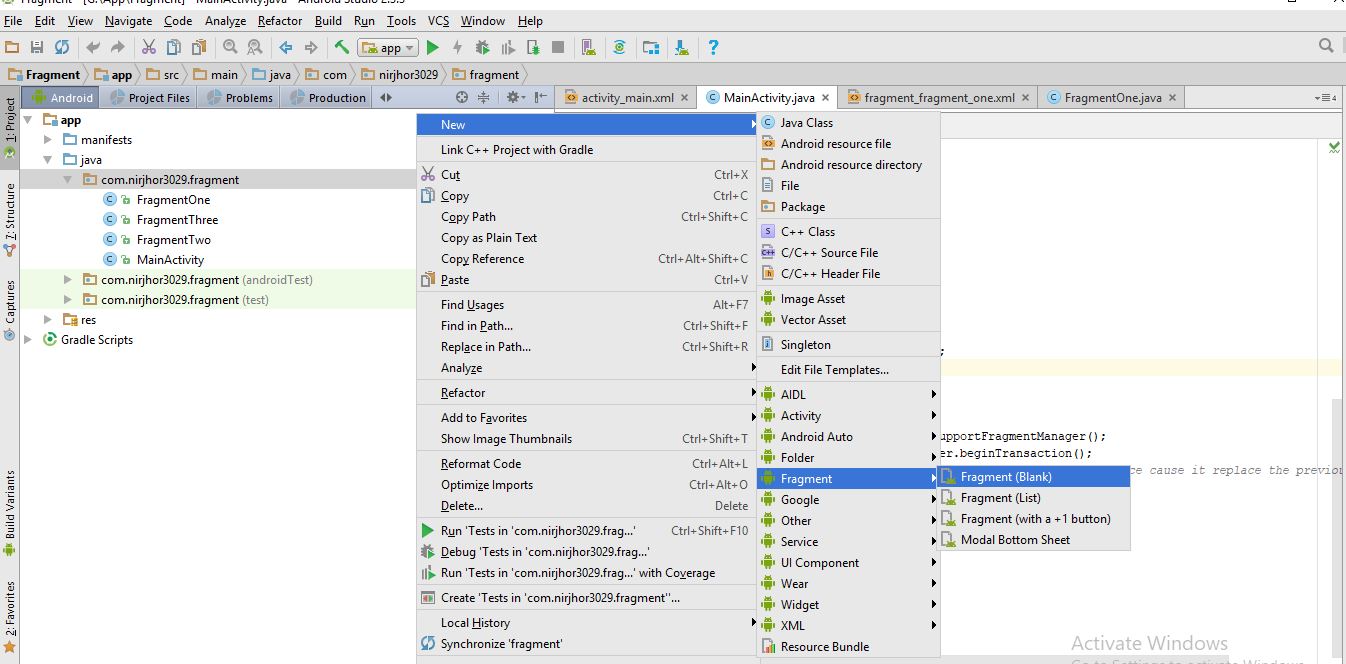This screenshot has height=664, width=1346.
Task: Select the FragmentThree class in tree
Action: 177,220
